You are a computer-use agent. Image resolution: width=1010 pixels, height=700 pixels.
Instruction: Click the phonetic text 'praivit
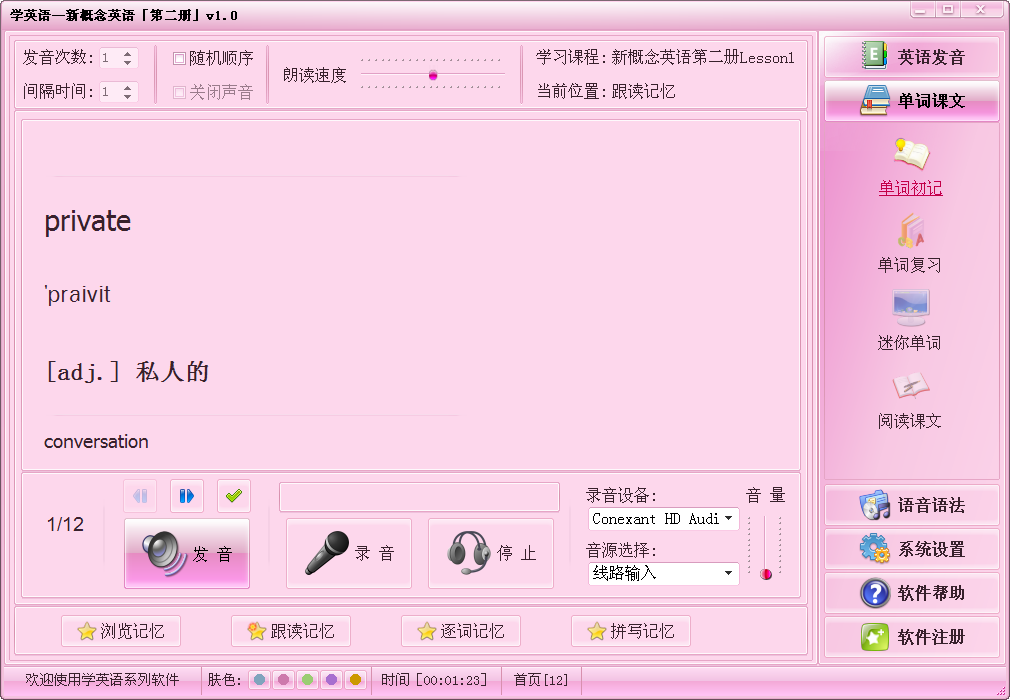77,295
